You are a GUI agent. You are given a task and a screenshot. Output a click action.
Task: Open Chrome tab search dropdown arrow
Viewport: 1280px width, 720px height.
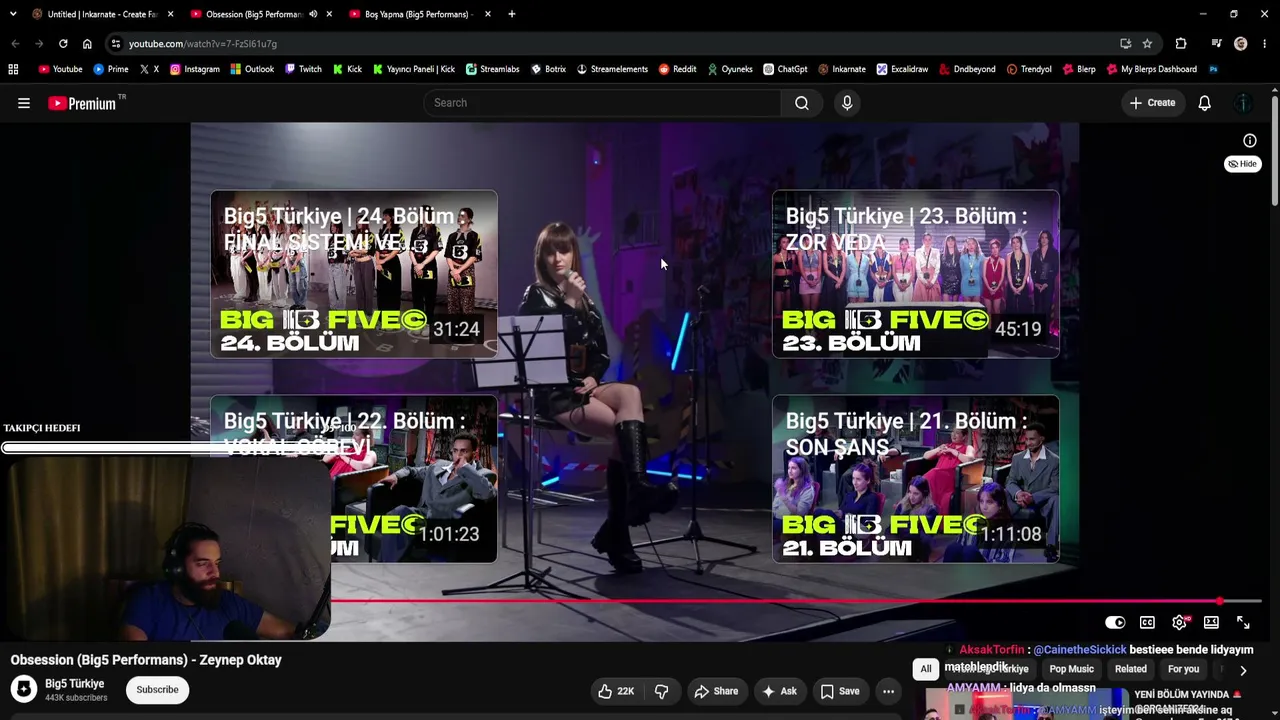[13, 14]
